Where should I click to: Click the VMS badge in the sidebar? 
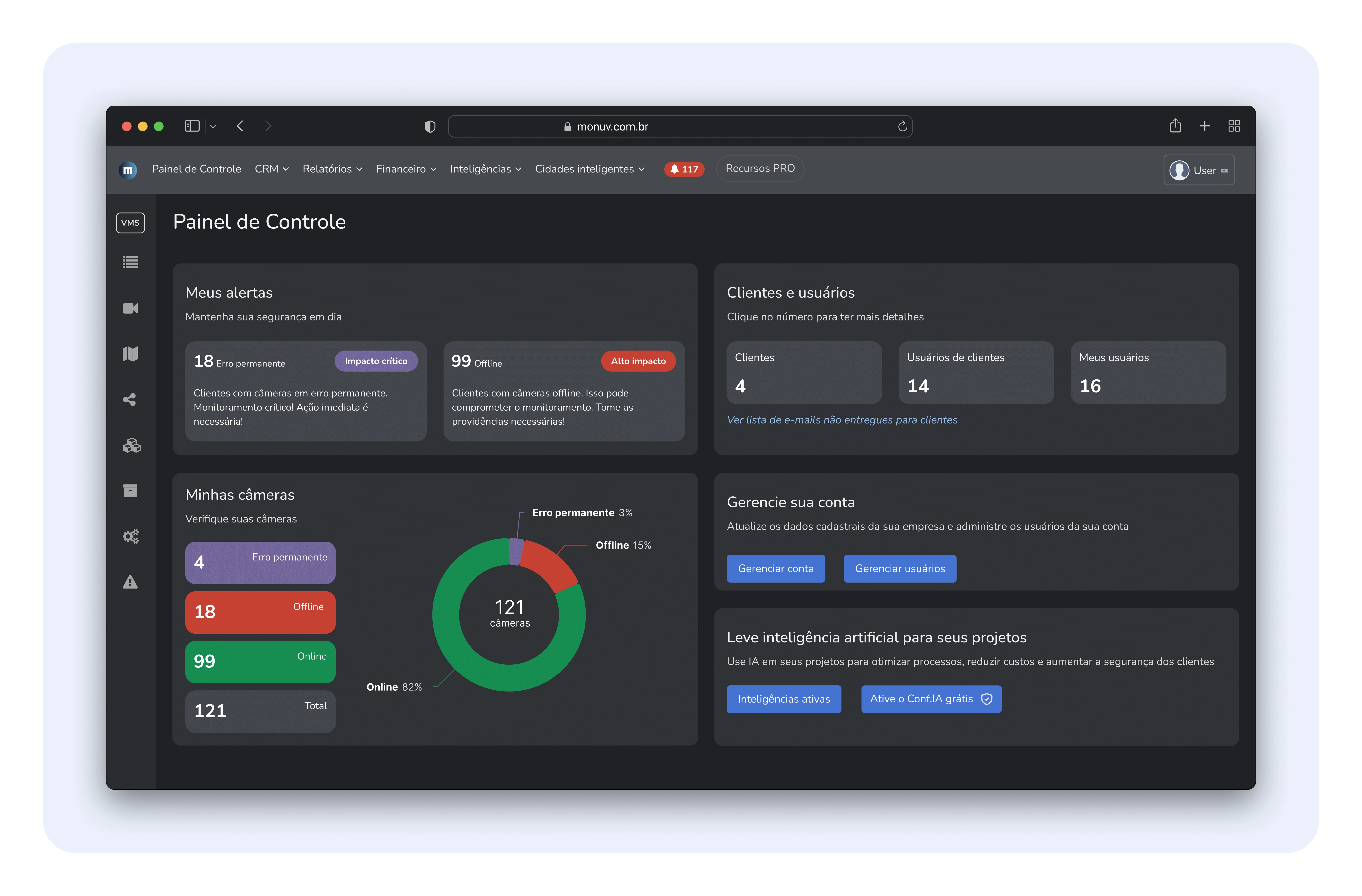point(131,223)
